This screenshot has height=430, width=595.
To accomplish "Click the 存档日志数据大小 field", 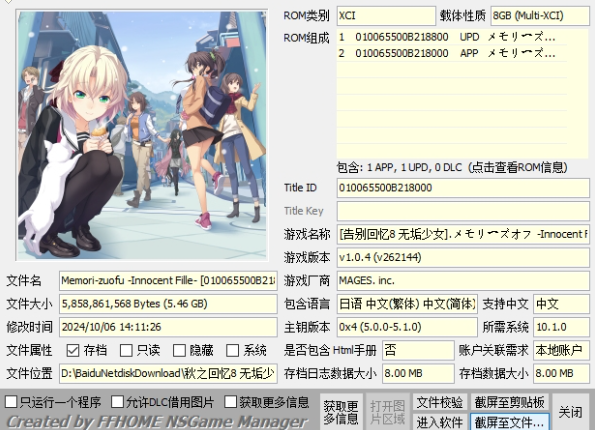I will click(418, 373).
